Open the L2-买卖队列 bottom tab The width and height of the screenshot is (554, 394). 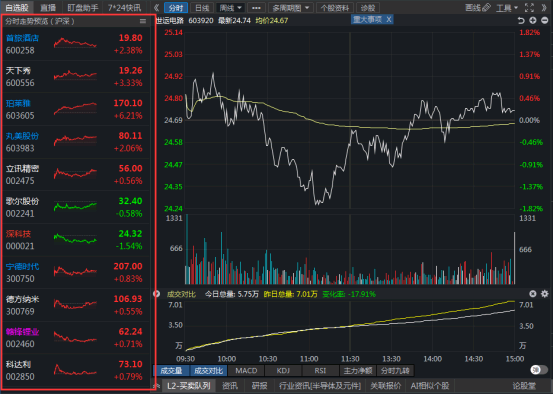(x=189, y=386)
